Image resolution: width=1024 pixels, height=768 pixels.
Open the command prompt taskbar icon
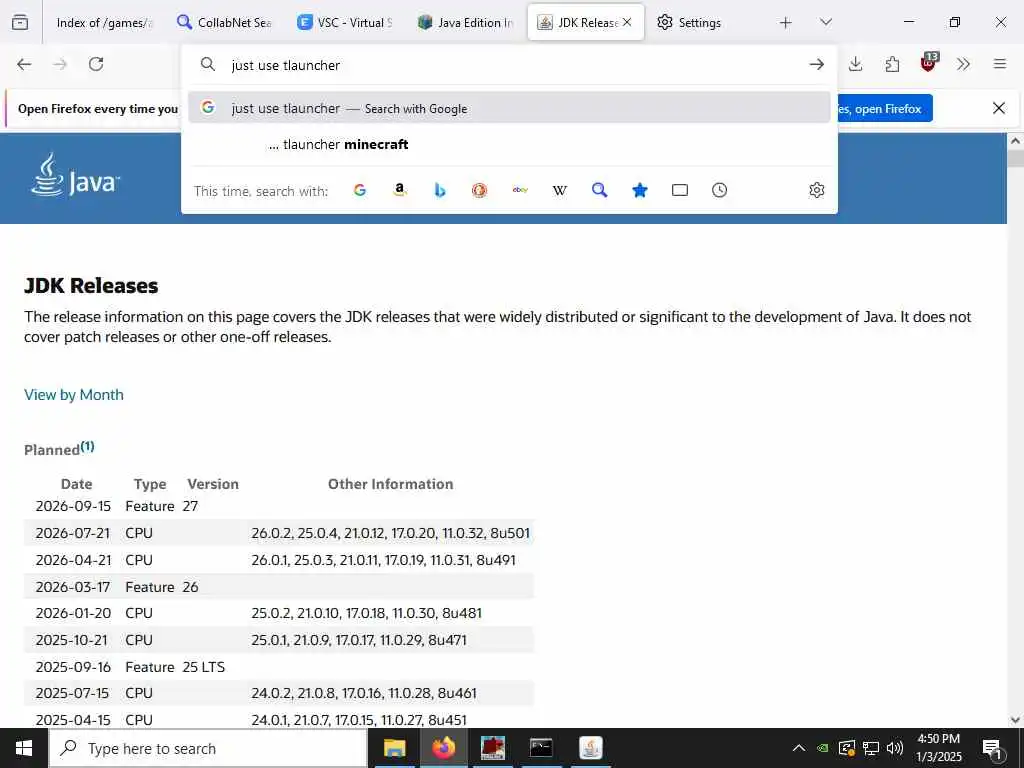pyautogui.click(x=541, y=748)
